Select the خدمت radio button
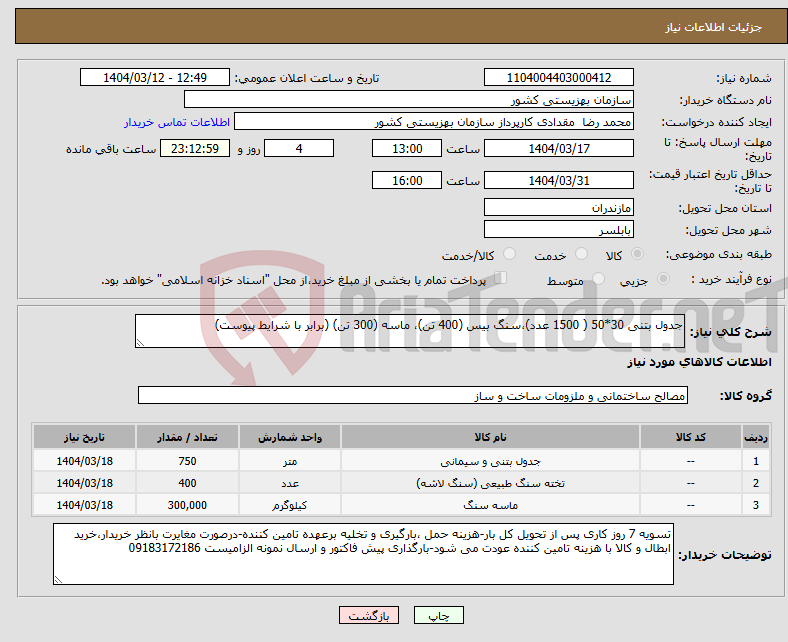The width and height of the screenshot is (788, 642). 581,254
